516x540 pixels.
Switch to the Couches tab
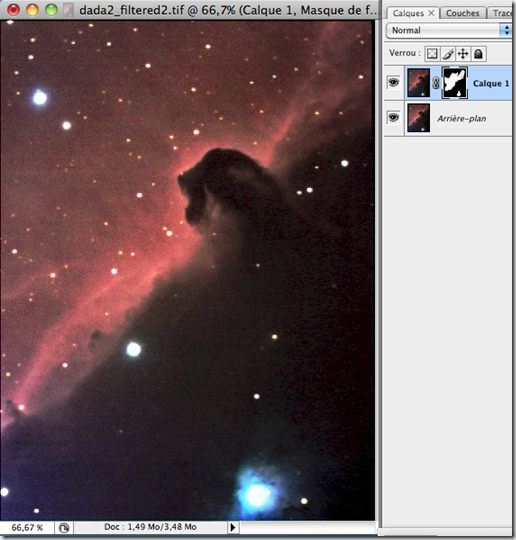point(463,13)
